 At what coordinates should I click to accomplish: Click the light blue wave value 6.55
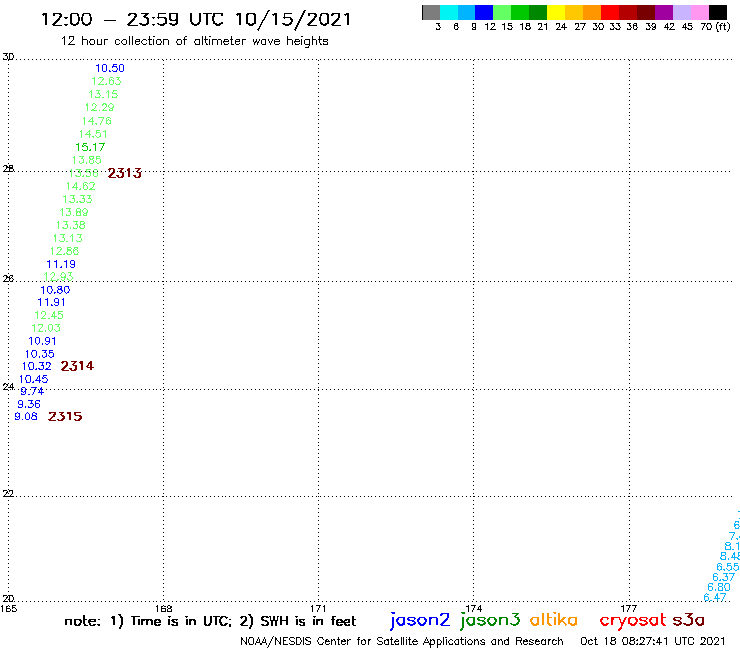(x=728, y=567)
